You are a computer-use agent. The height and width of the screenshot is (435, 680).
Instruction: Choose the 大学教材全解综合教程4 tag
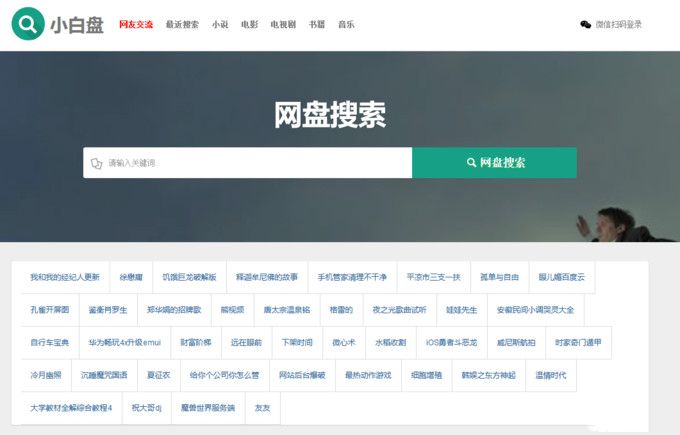click(71, 408)
